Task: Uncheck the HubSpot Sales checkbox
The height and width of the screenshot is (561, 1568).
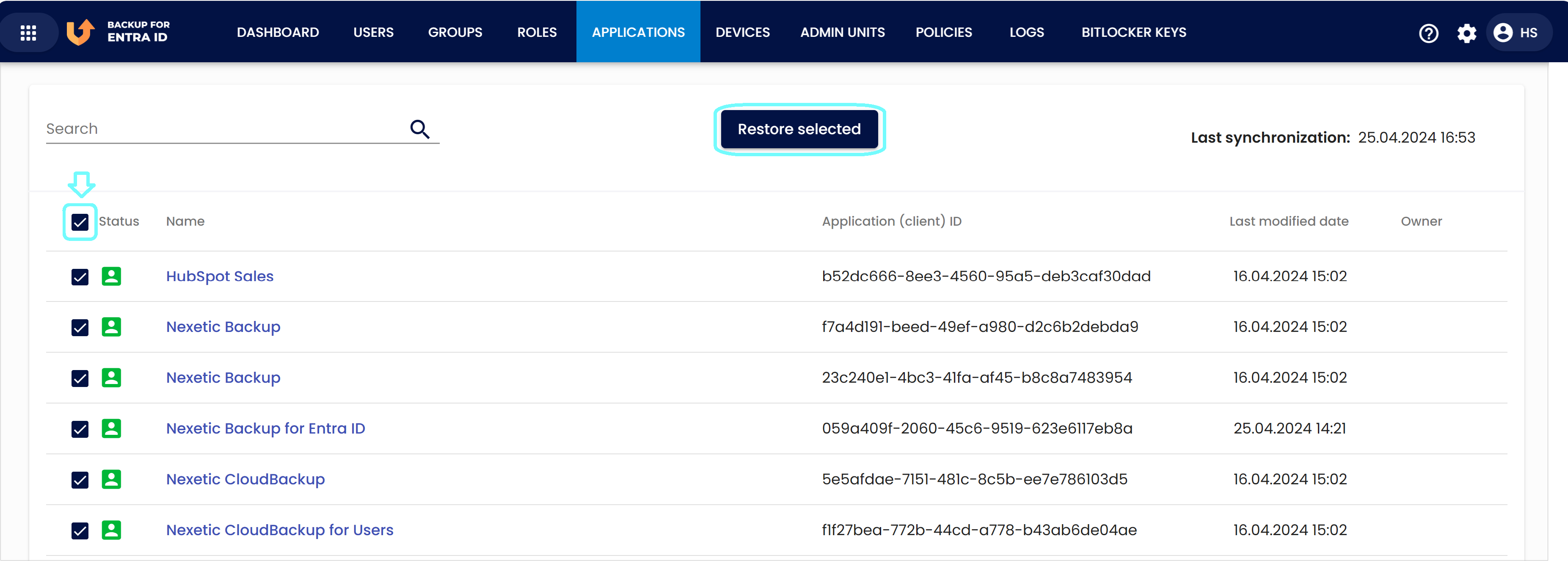Action: [x=80, y=276]
